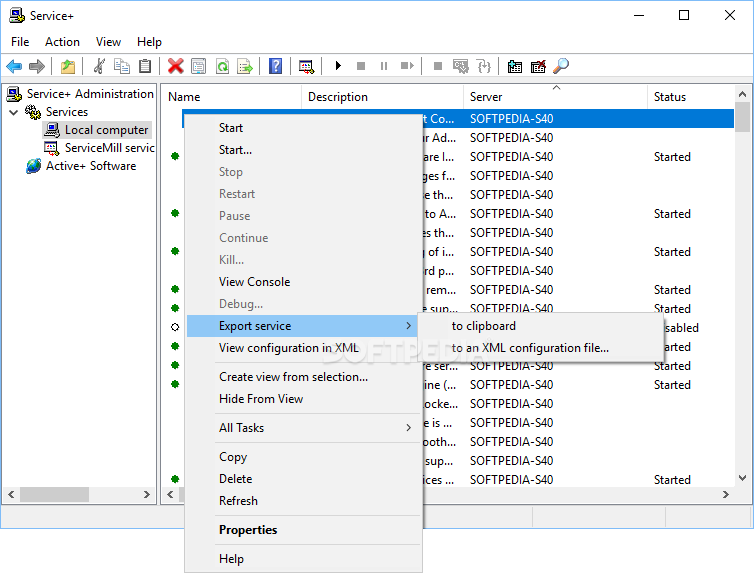This screenshot has height=573, width=754.
Task: Open the File menu
Action: click(20, 42)
